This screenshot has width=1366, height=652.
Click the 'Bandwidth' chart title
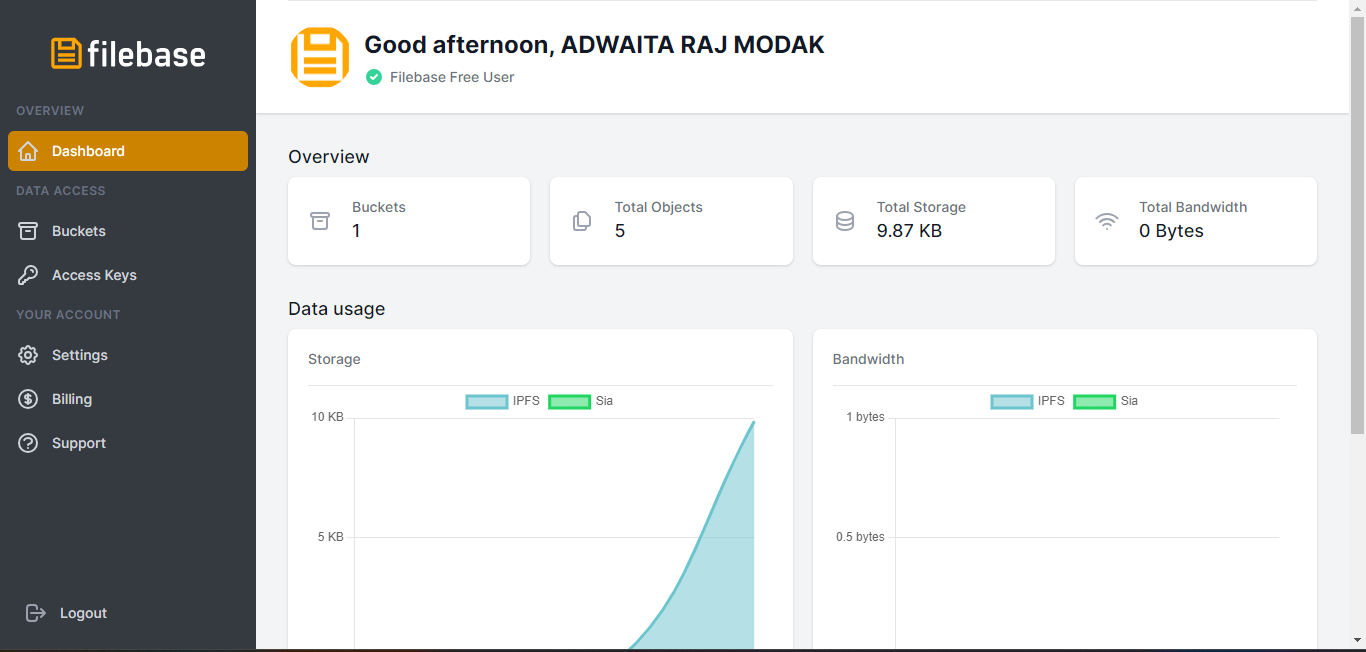pyautogui.click(x=868, y=359)
